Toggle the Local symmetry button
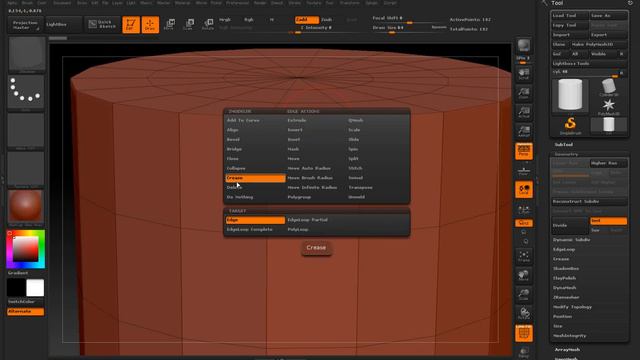640x360 pixels. point(524,190)
